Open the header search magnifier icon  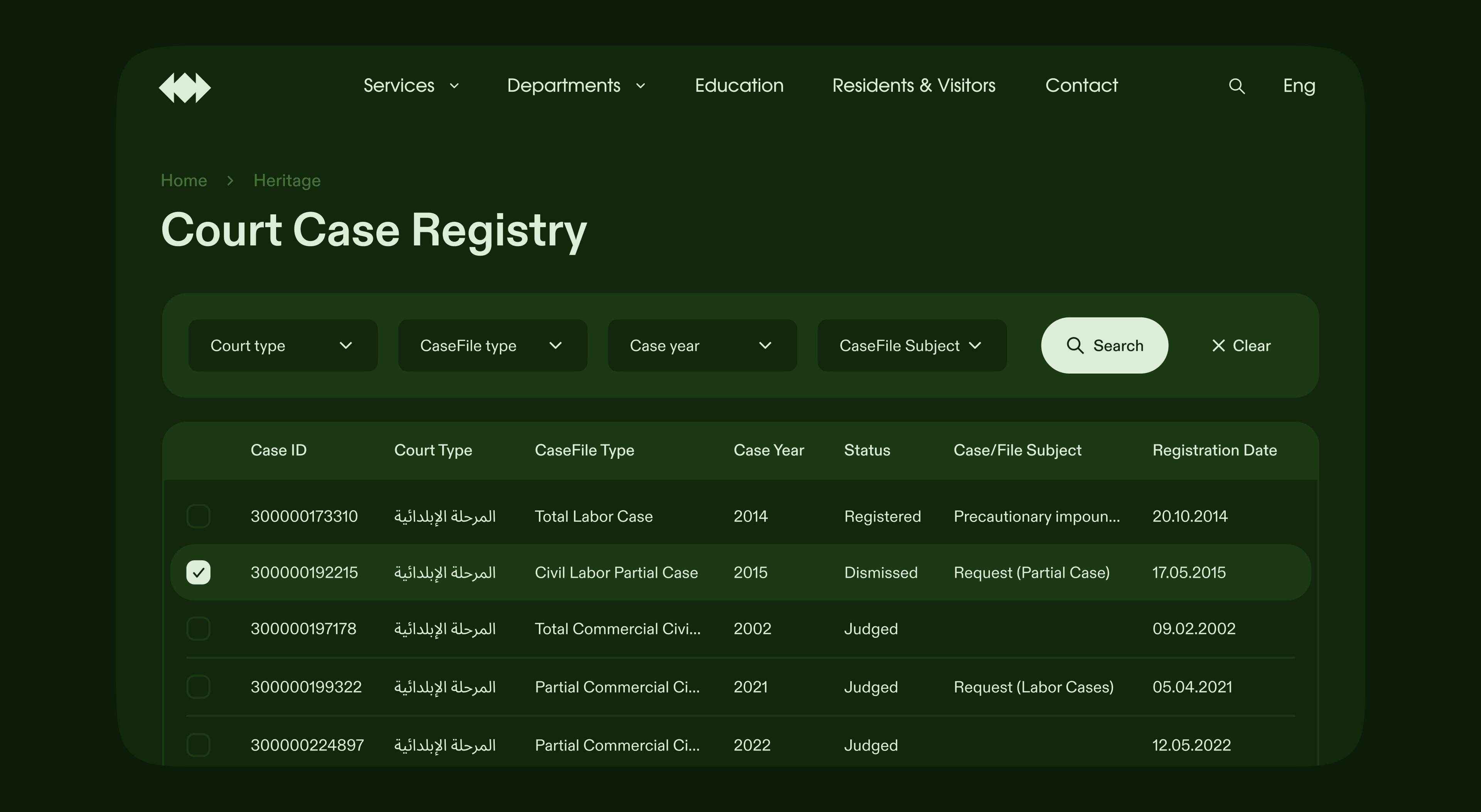(1236, 86)
